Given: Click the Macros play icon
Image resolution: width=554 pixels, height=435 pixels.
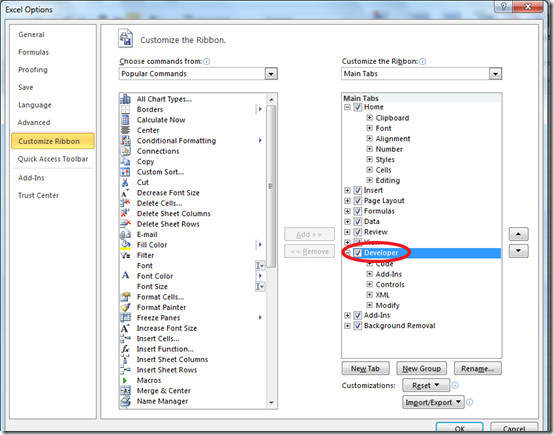Looking at the screenshot, I should click(125, 380).
